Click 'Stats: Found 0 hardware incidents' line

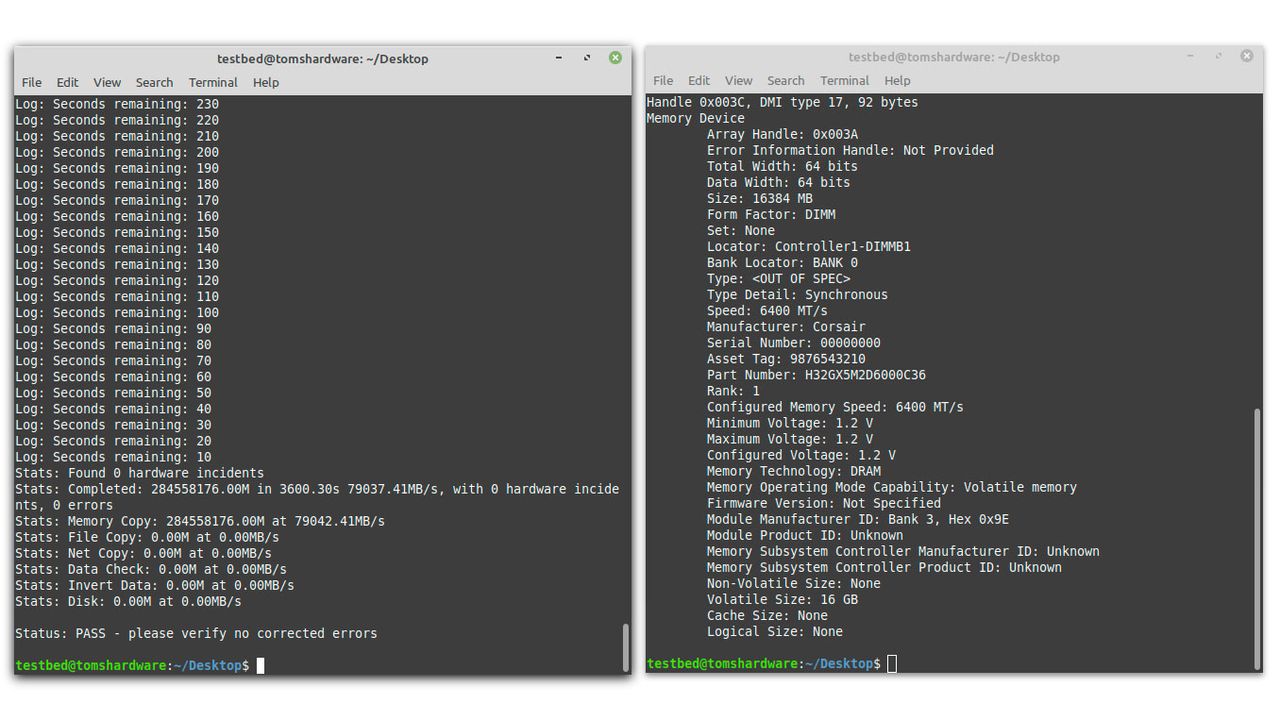[140, 473]
